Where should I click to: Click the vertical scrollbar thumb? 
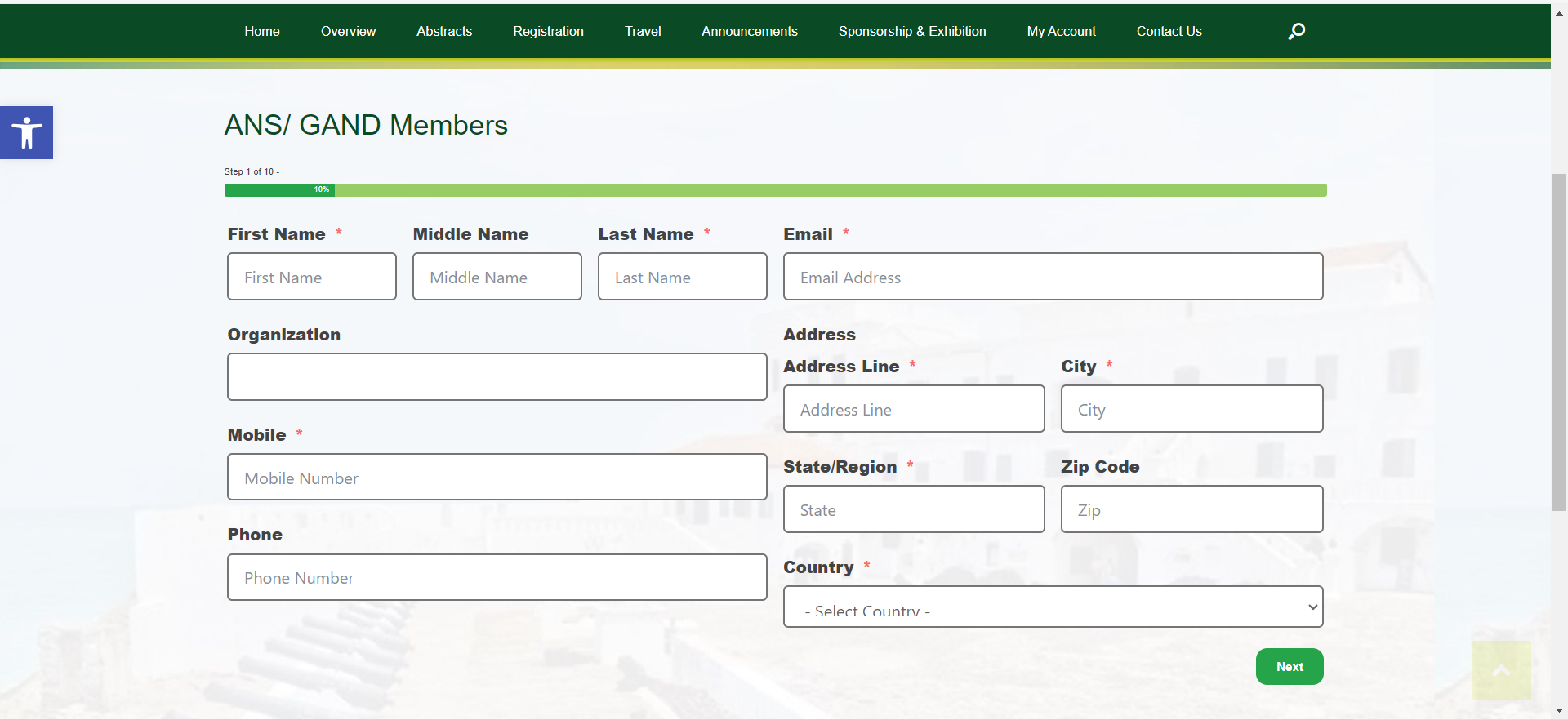pyautogui.click(x=1559, y=343)
